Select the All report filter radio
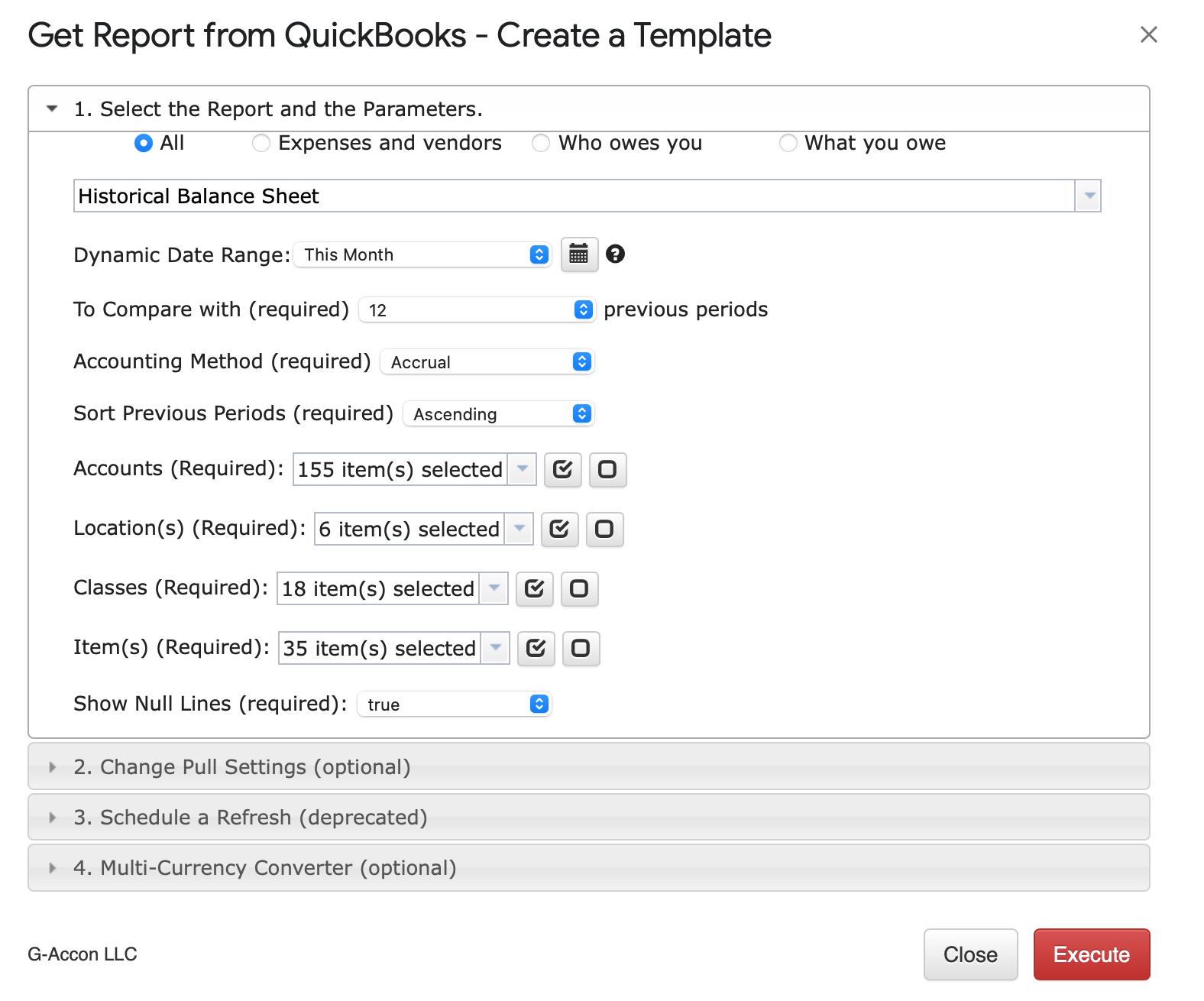This screenshot has height=1001, width=1204. click(x=144, y=143)
